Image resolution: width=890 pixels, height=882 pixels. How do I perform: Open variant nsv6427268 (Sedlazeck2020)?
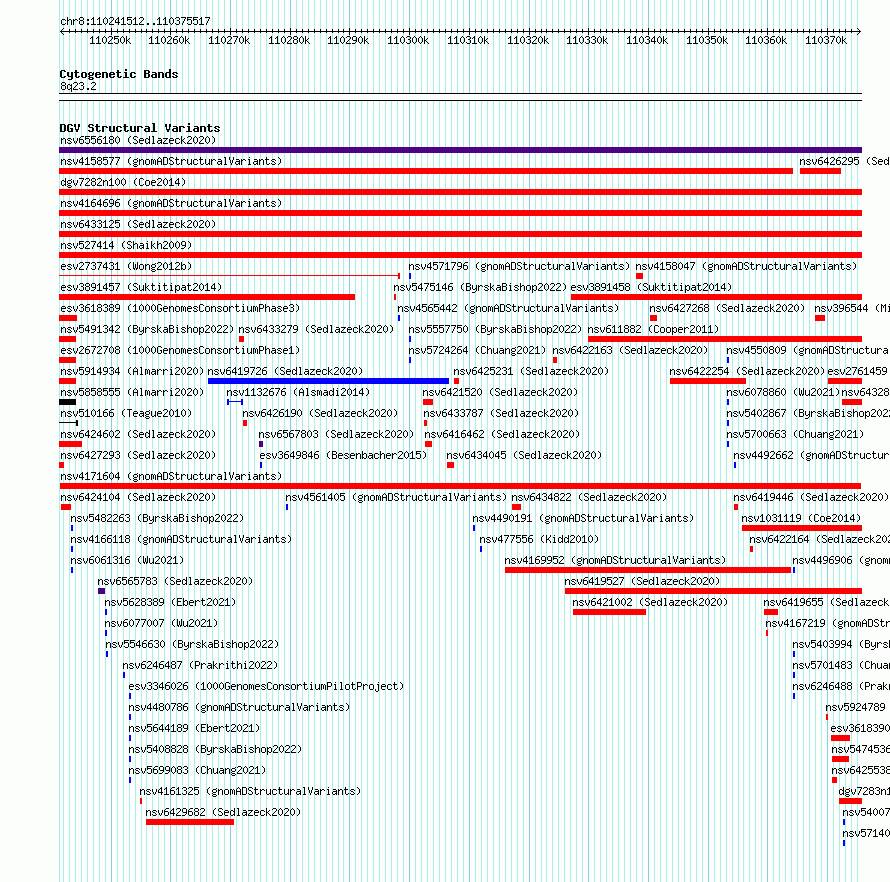pyautogui.click(x=727, y=308)
